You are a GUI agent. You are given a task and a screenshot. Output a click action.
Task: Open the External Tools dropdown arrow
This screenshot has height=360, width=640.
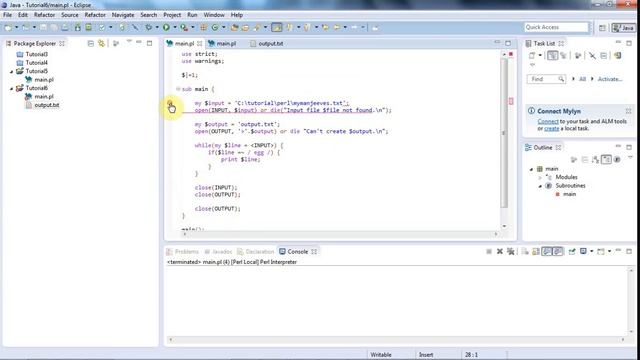pos(193,27)
